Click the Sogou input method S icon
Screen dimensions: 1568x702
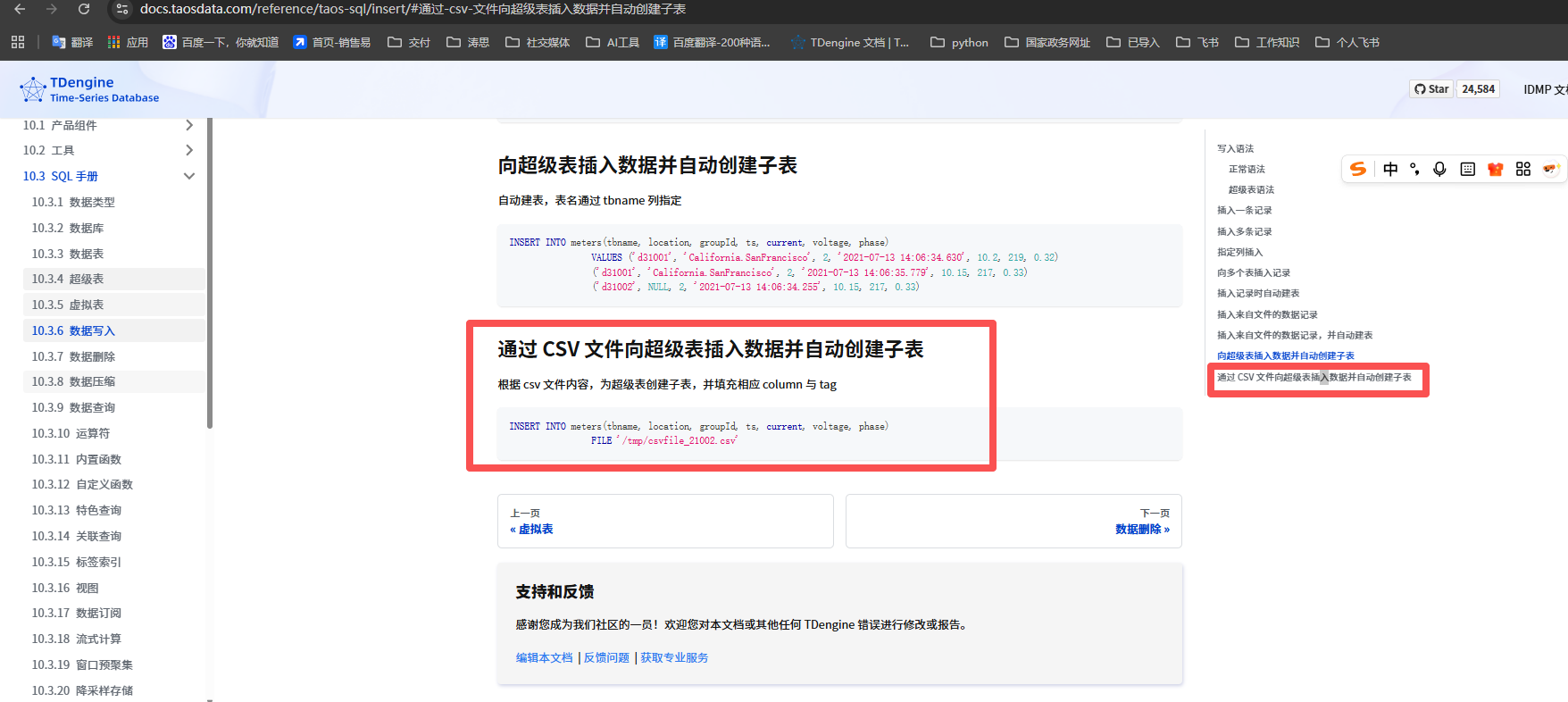coord(1358,169)
